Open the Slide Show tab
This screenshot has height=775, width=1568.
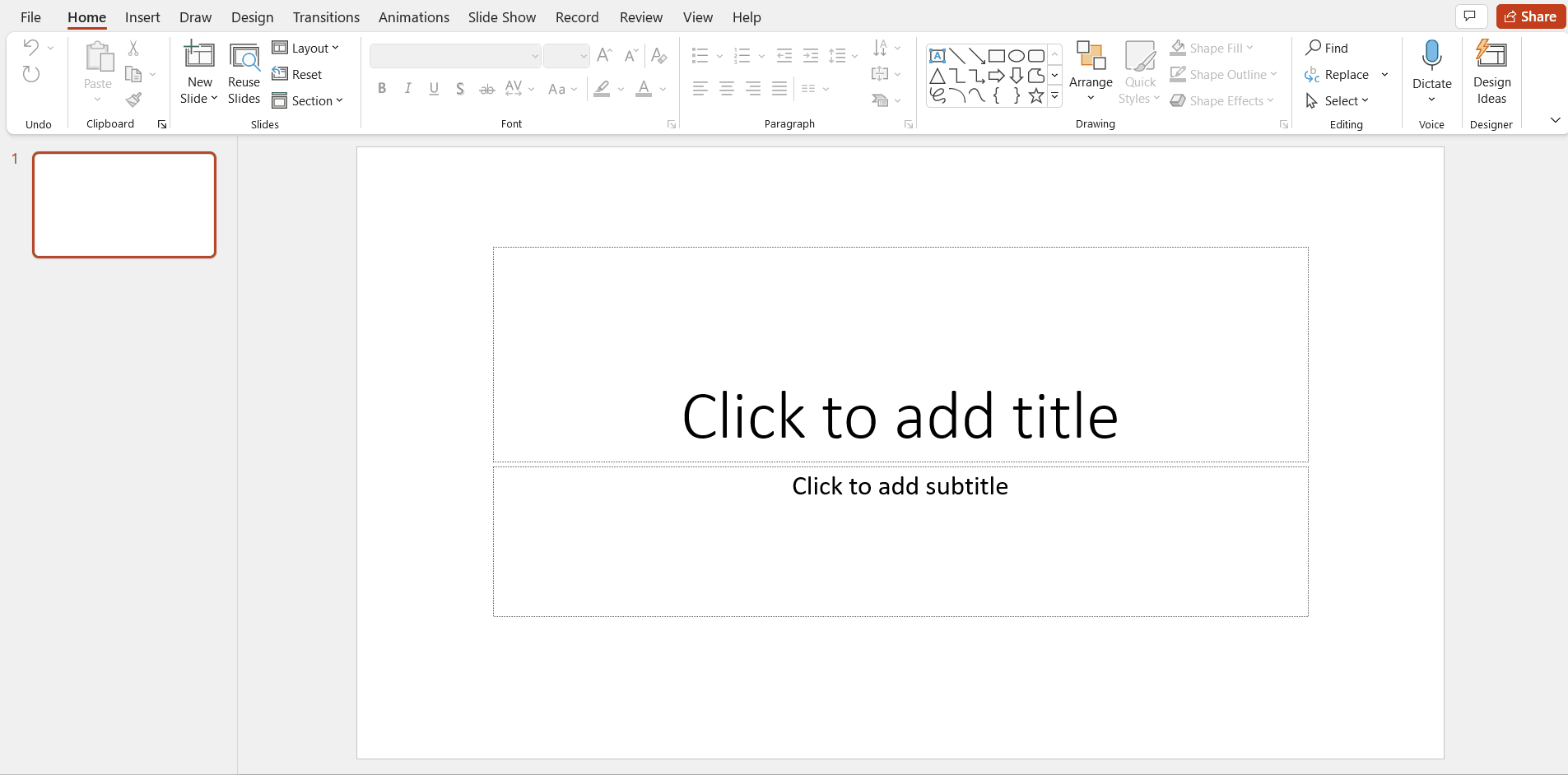(x=501, y=17)
